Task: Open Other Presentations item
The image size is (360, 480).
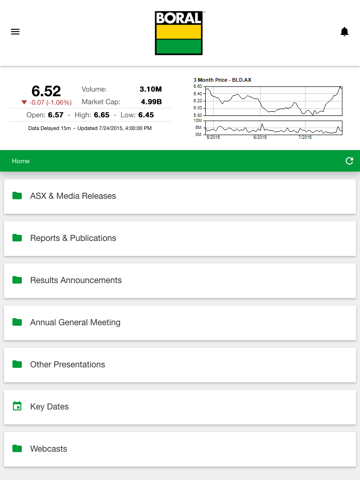Action: 180,365
